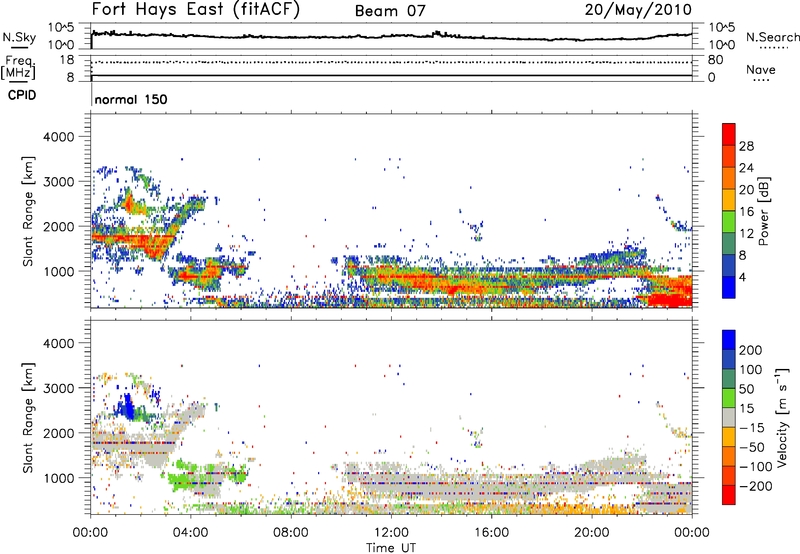Click the '18' frequency axis value
This screenshot has height=554, width=800.
point(67,60)
